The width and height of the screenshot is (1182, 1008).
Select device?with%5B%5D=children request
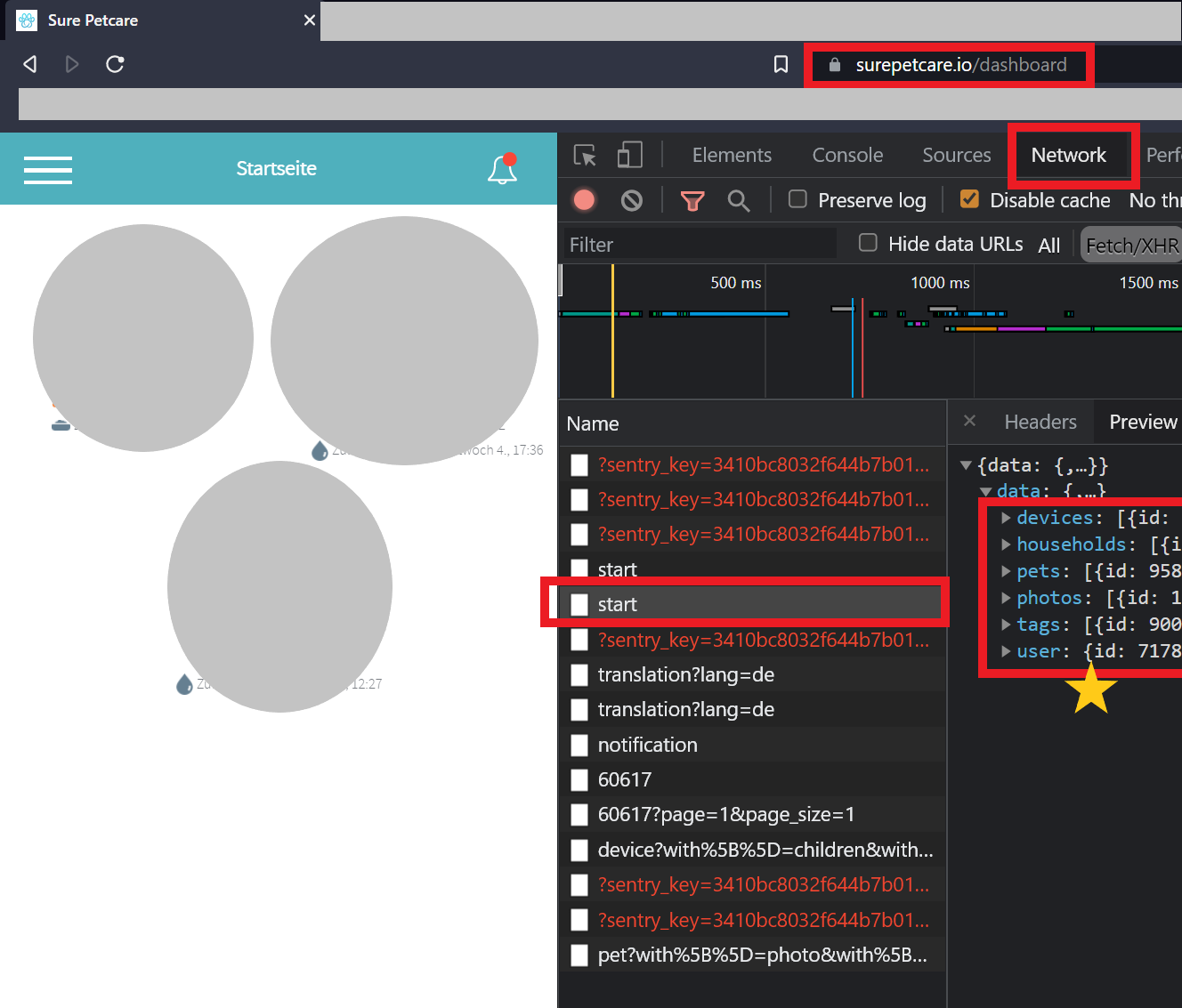pos(751,850)
